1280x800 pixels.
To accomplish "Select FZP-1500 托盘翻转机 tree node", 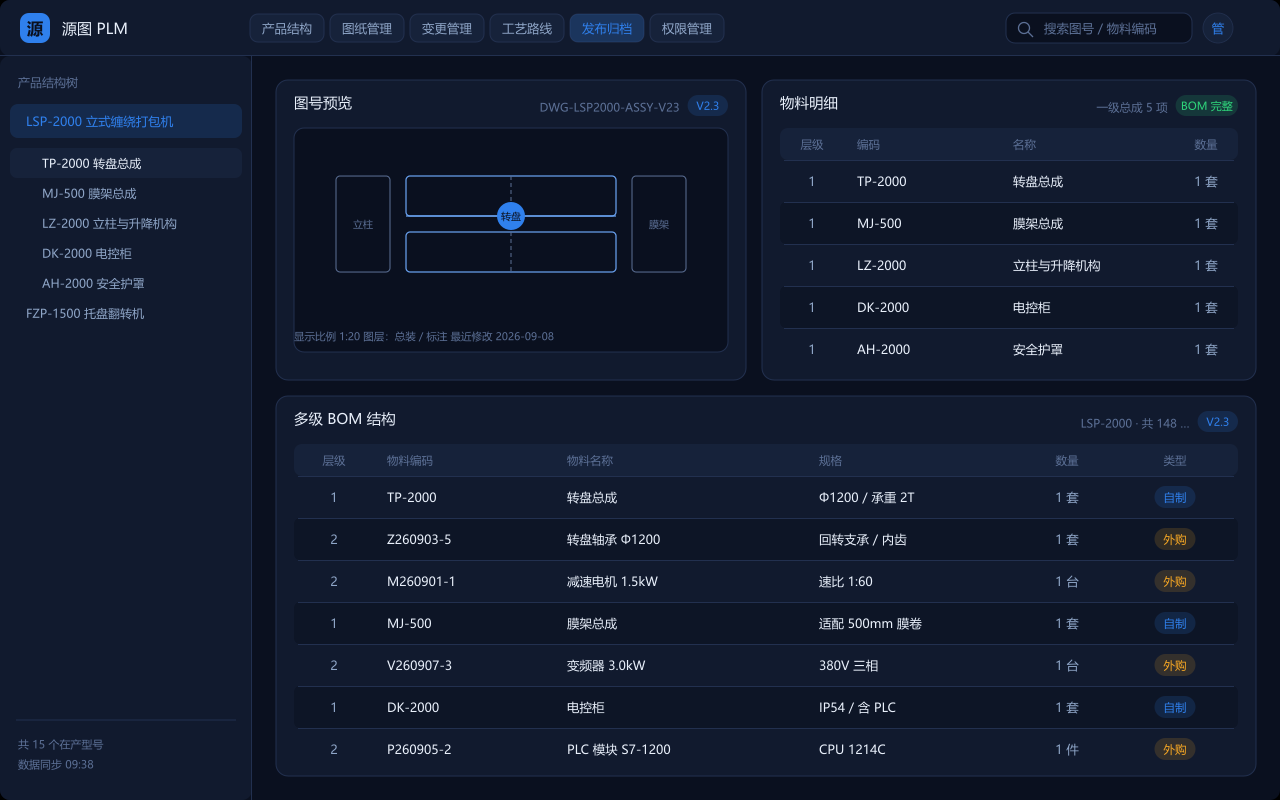I will 126,313.
